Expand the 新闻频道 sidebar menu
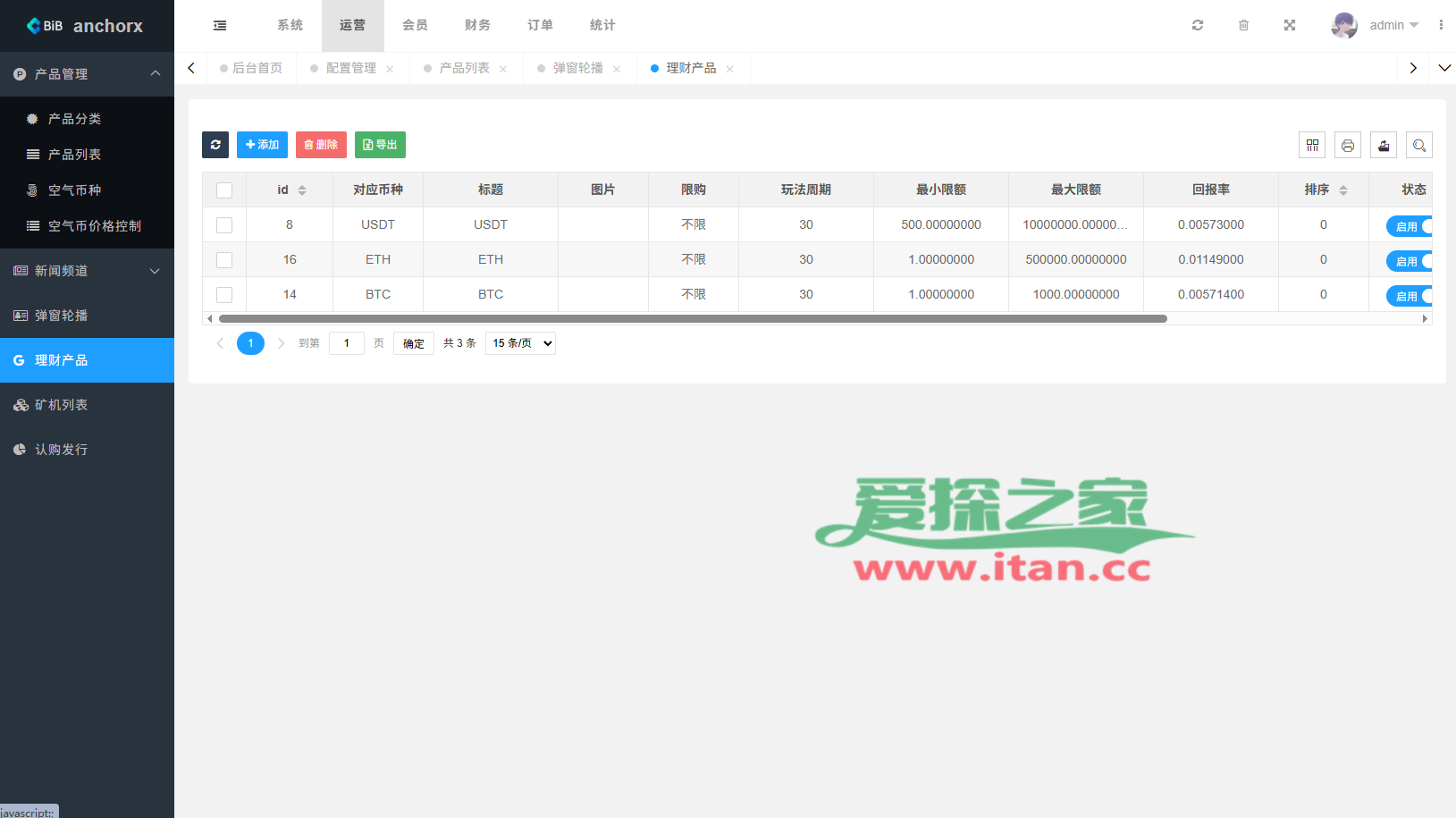 click(x=87, y=271)
